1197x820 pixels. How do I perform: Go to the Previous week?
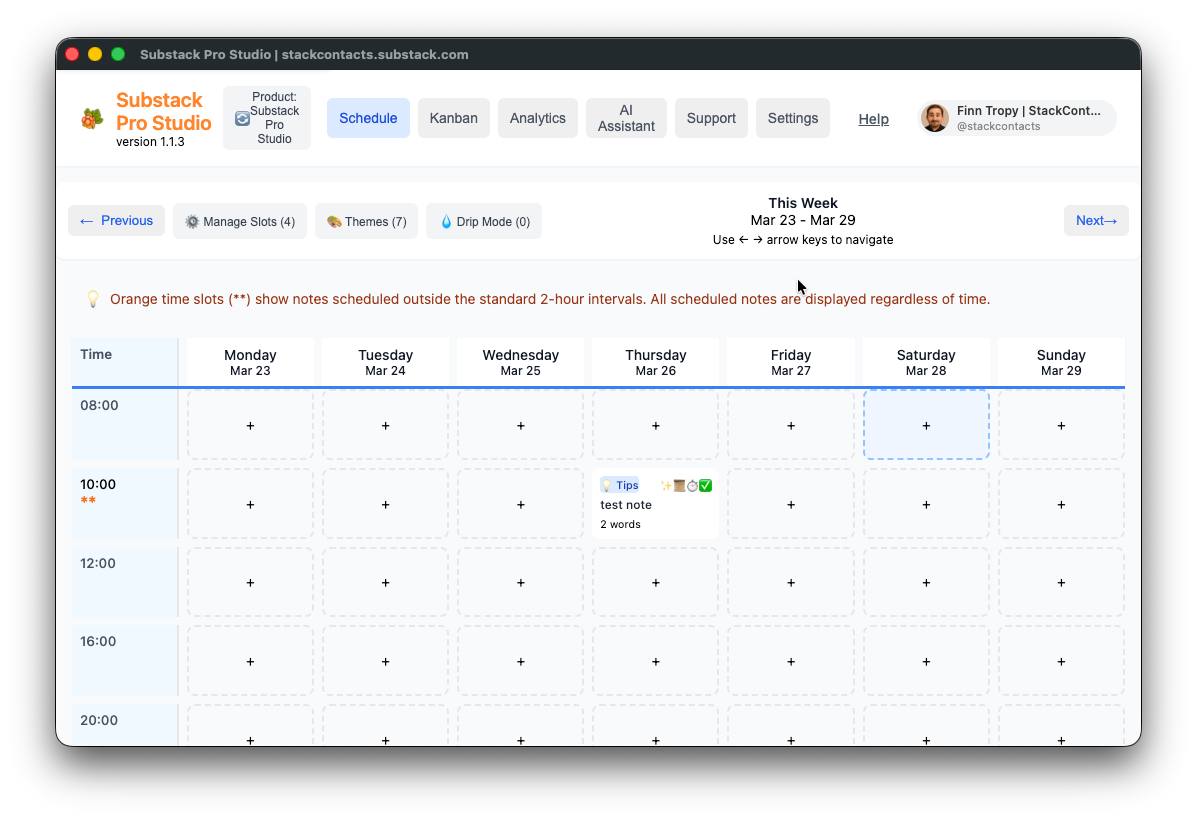tap(116, 221)
